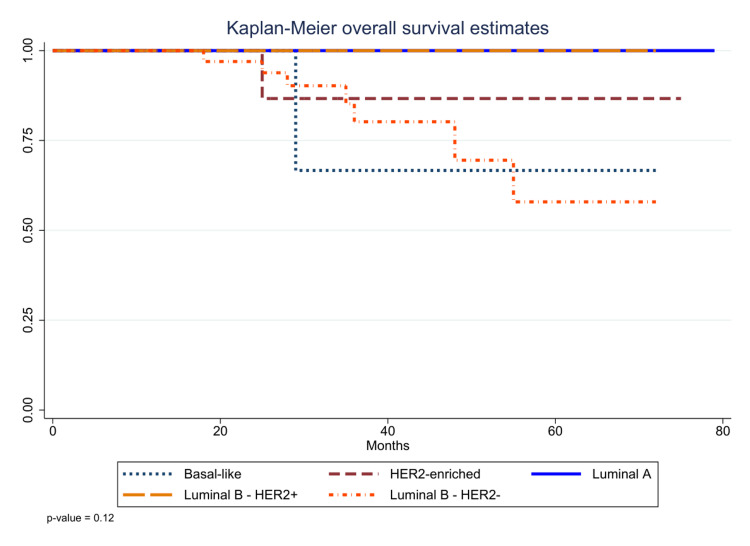Click the Basal-like legend label
The width and height of the screenshot is (750, 546).
click(212, 474)
